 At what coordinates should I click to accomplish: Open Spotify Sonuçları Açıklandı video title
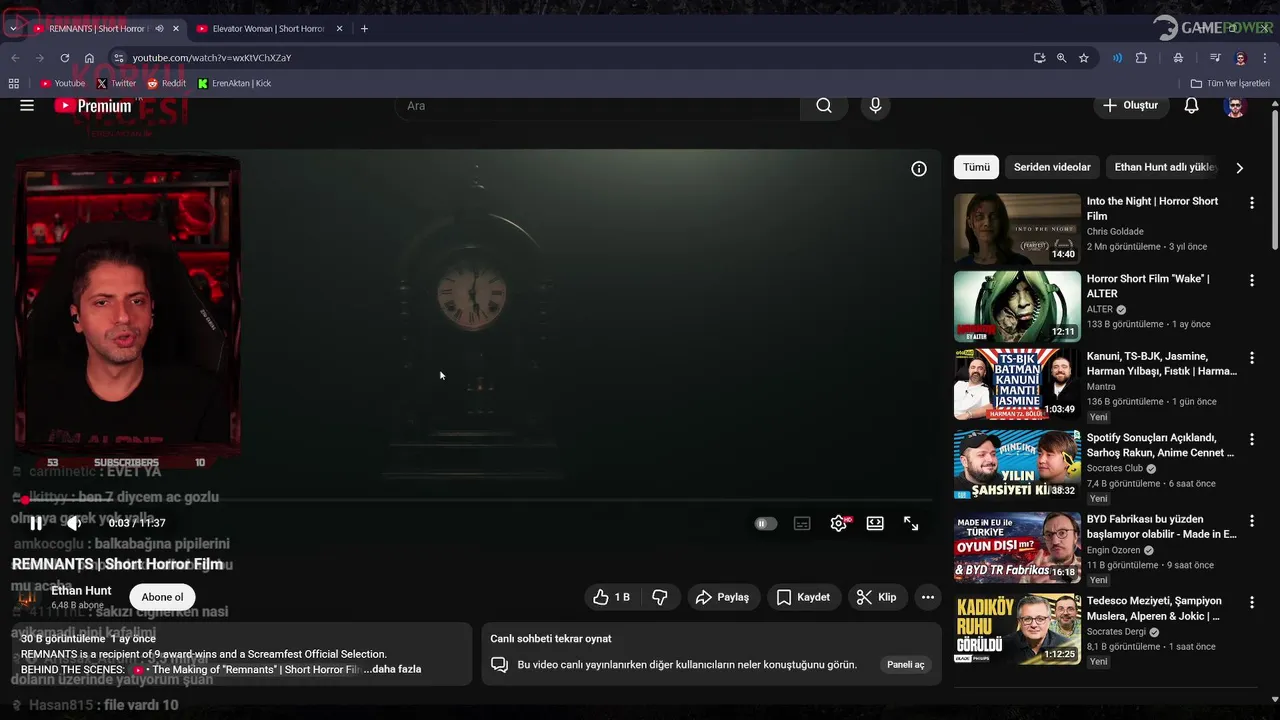tap(1160, 445)
